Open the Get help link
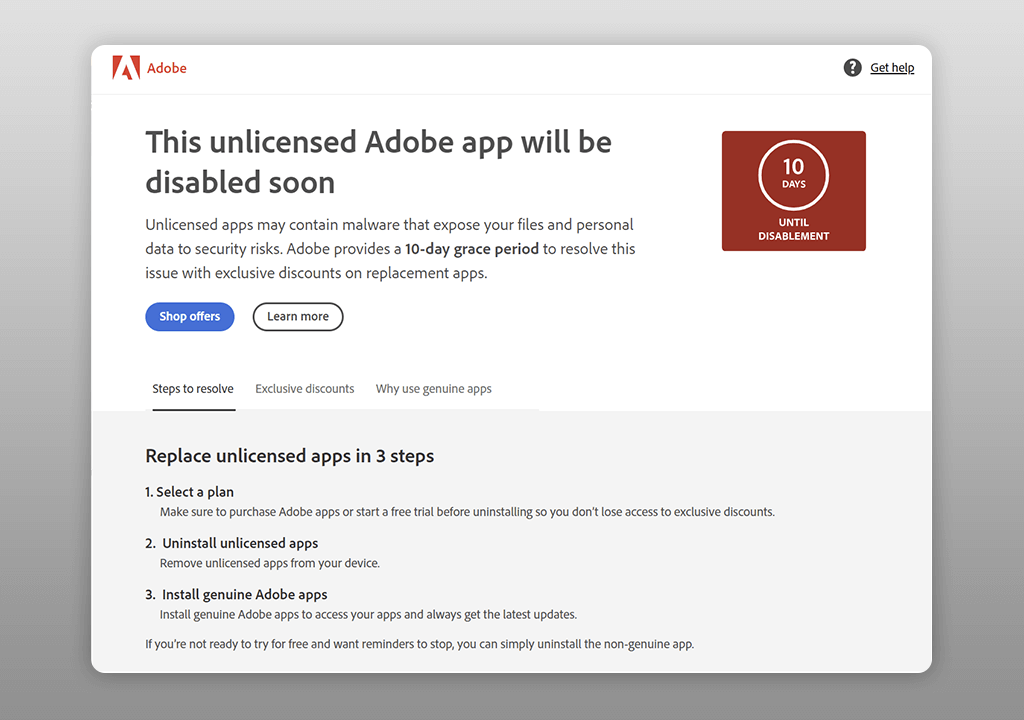The height and width of the screenshot is (720, 1024). 892,68
